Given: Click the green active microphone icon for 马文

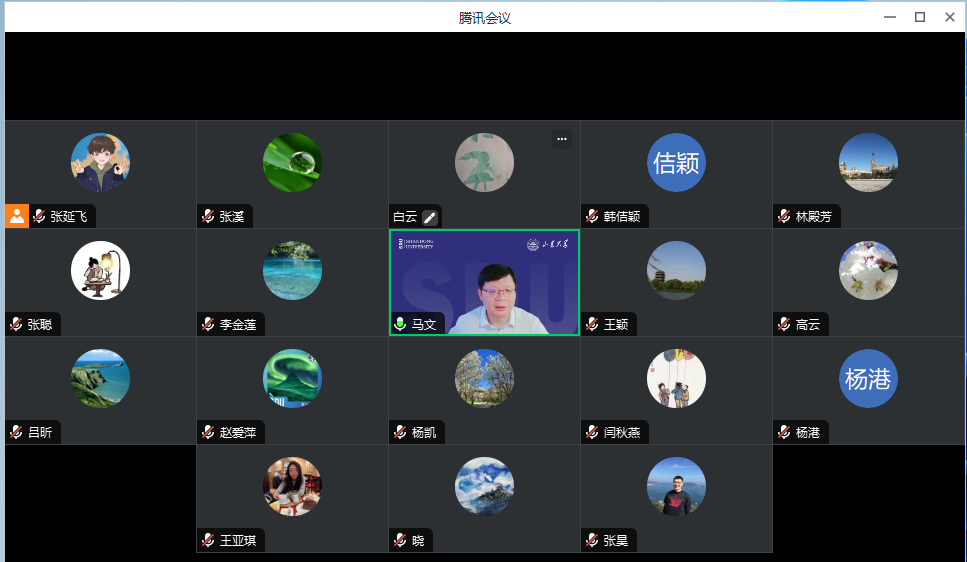Looking at the screenshot, I should point(400,324).
